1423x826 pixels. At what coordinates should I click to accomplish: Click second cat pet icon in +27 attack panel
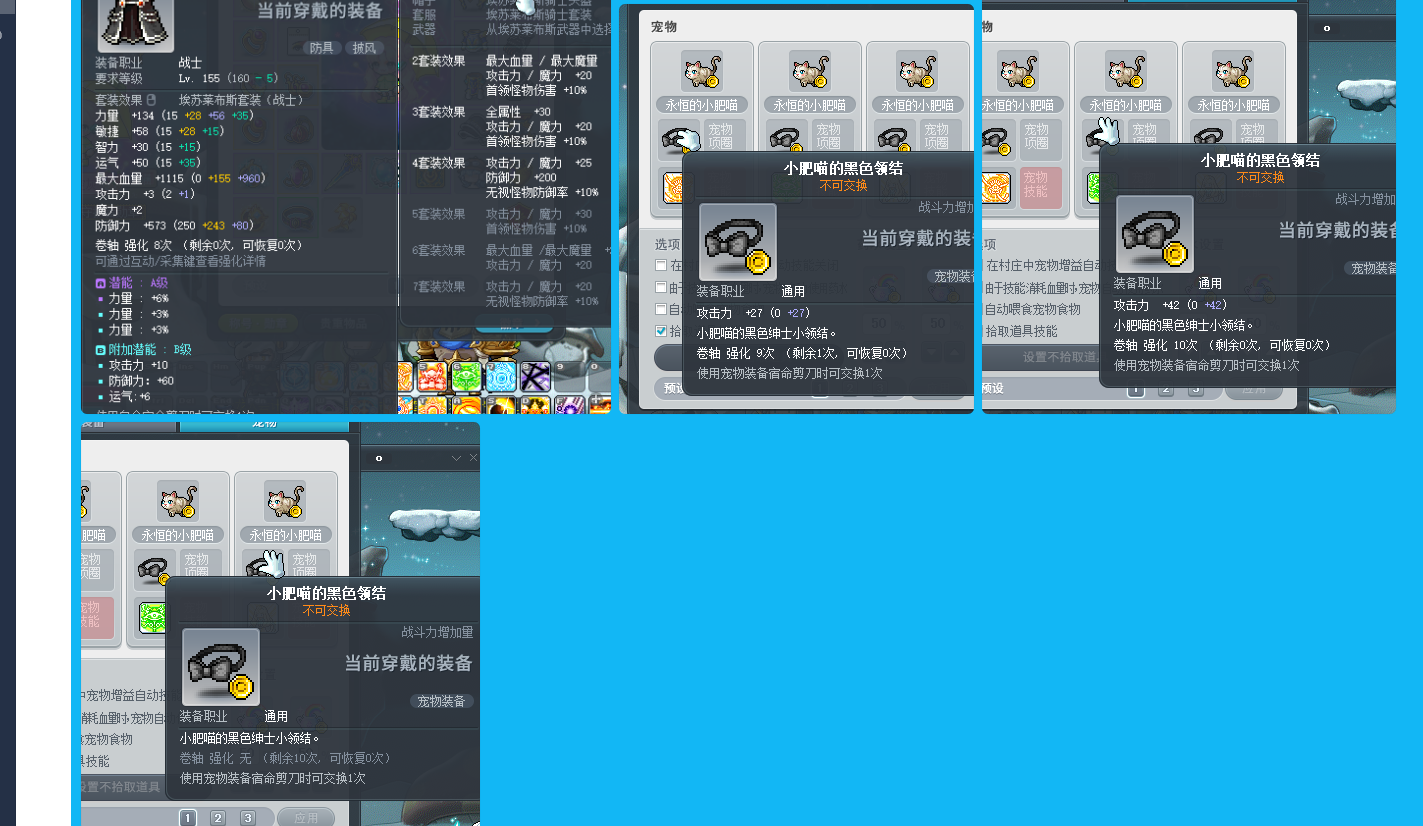click(x=810, y=71)
